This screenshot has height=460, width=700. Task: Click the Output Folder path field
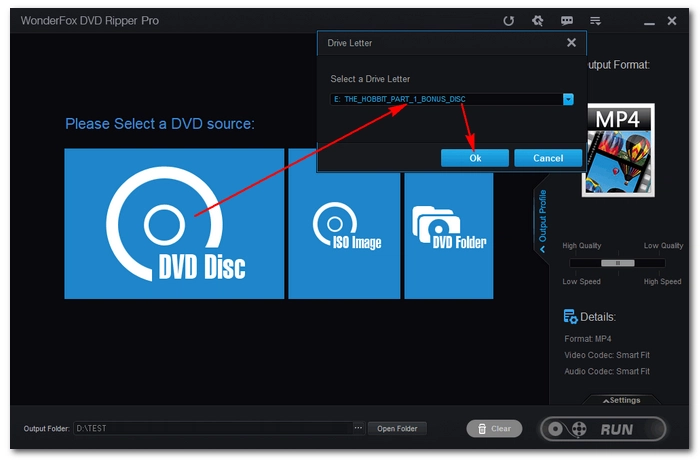click(x=213, y=428)
